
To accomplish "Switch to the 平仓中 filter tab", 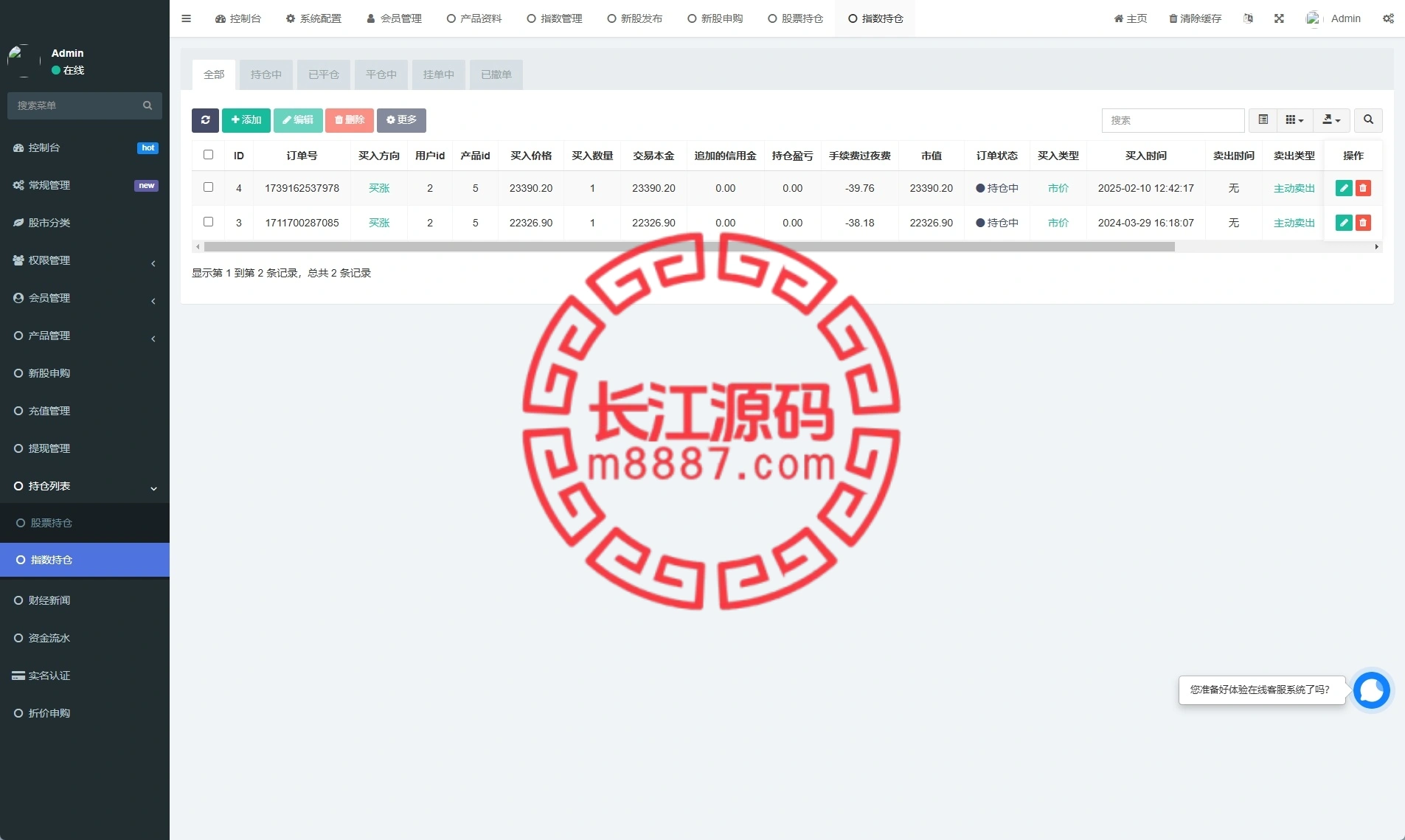I will click(381, 74).
